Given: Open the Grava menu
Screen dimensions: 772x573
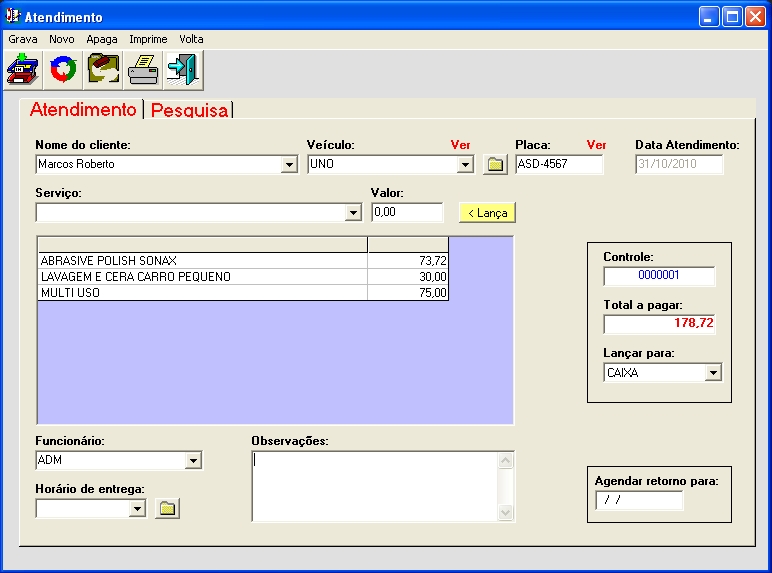Looking at the screenshot, I should pyautogui.click(x=22, y=39).
